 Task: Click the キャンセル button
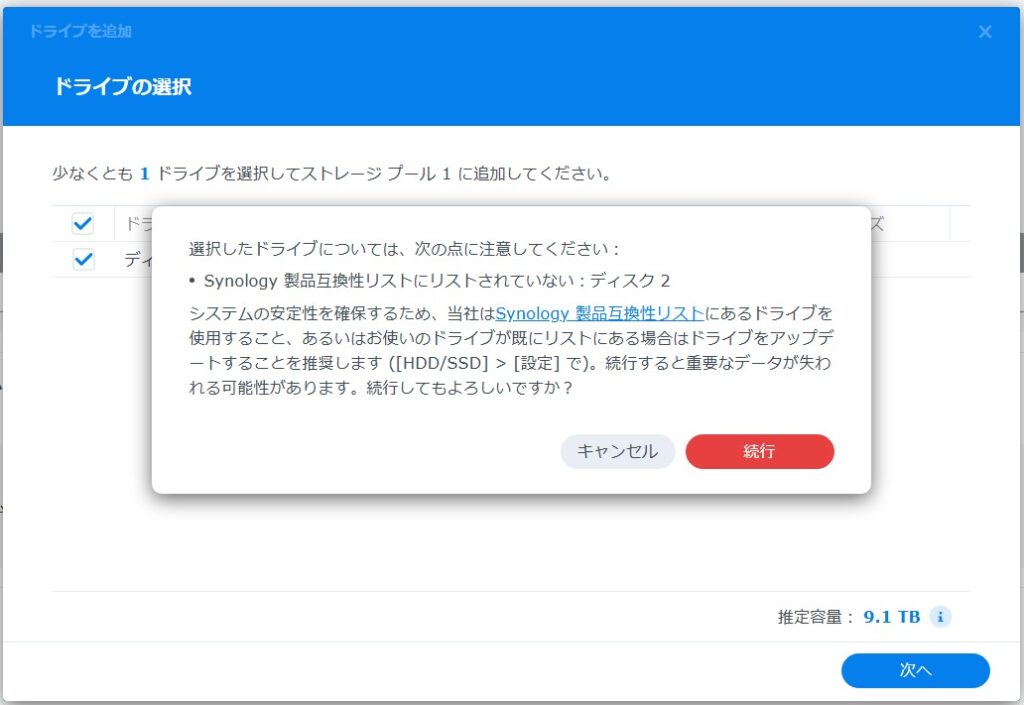[x=618, y=451]
